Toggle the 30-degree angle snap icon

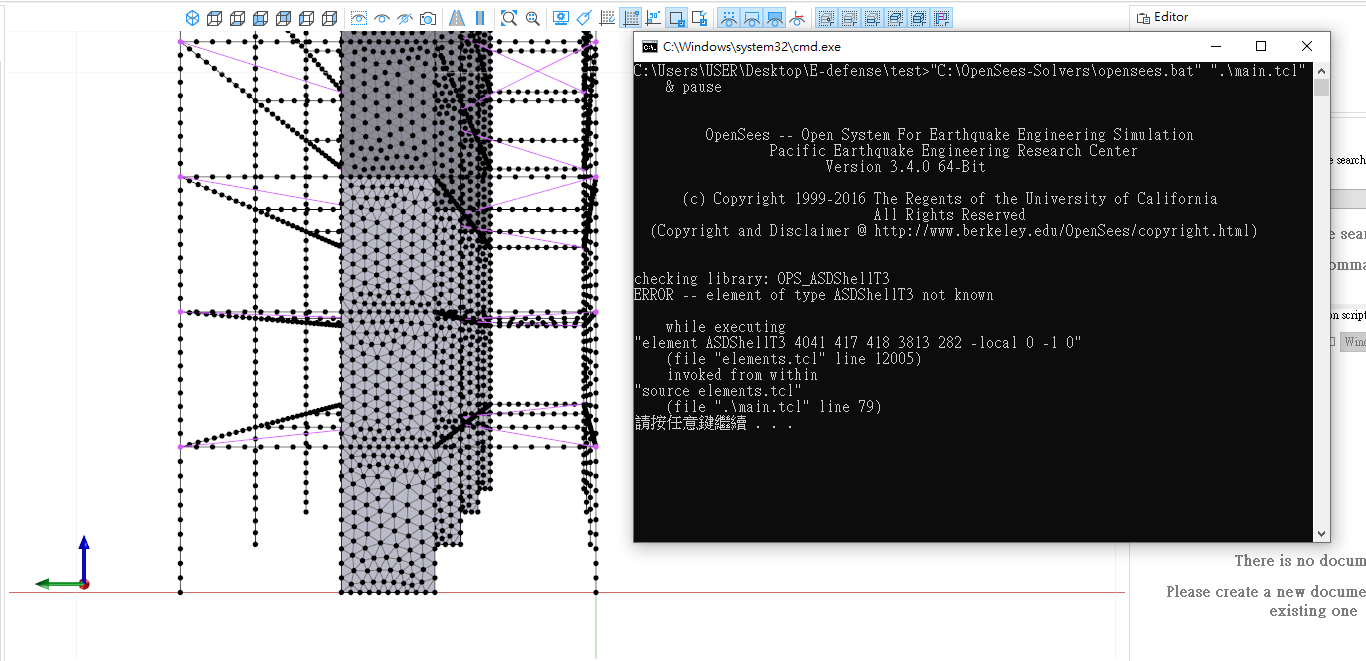(x=653, y=18)
